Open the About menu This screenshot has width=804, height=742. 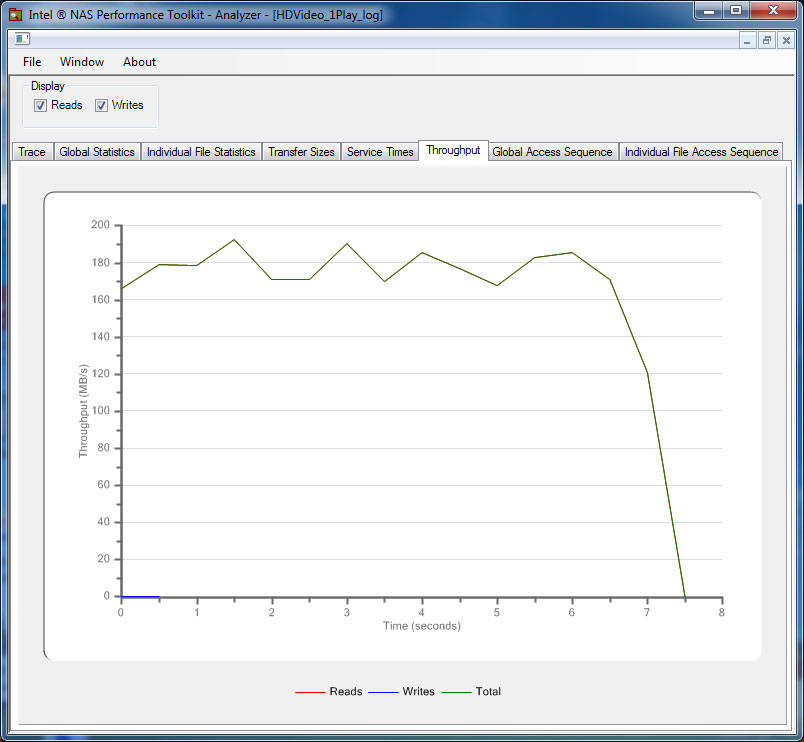click(139, 62)
